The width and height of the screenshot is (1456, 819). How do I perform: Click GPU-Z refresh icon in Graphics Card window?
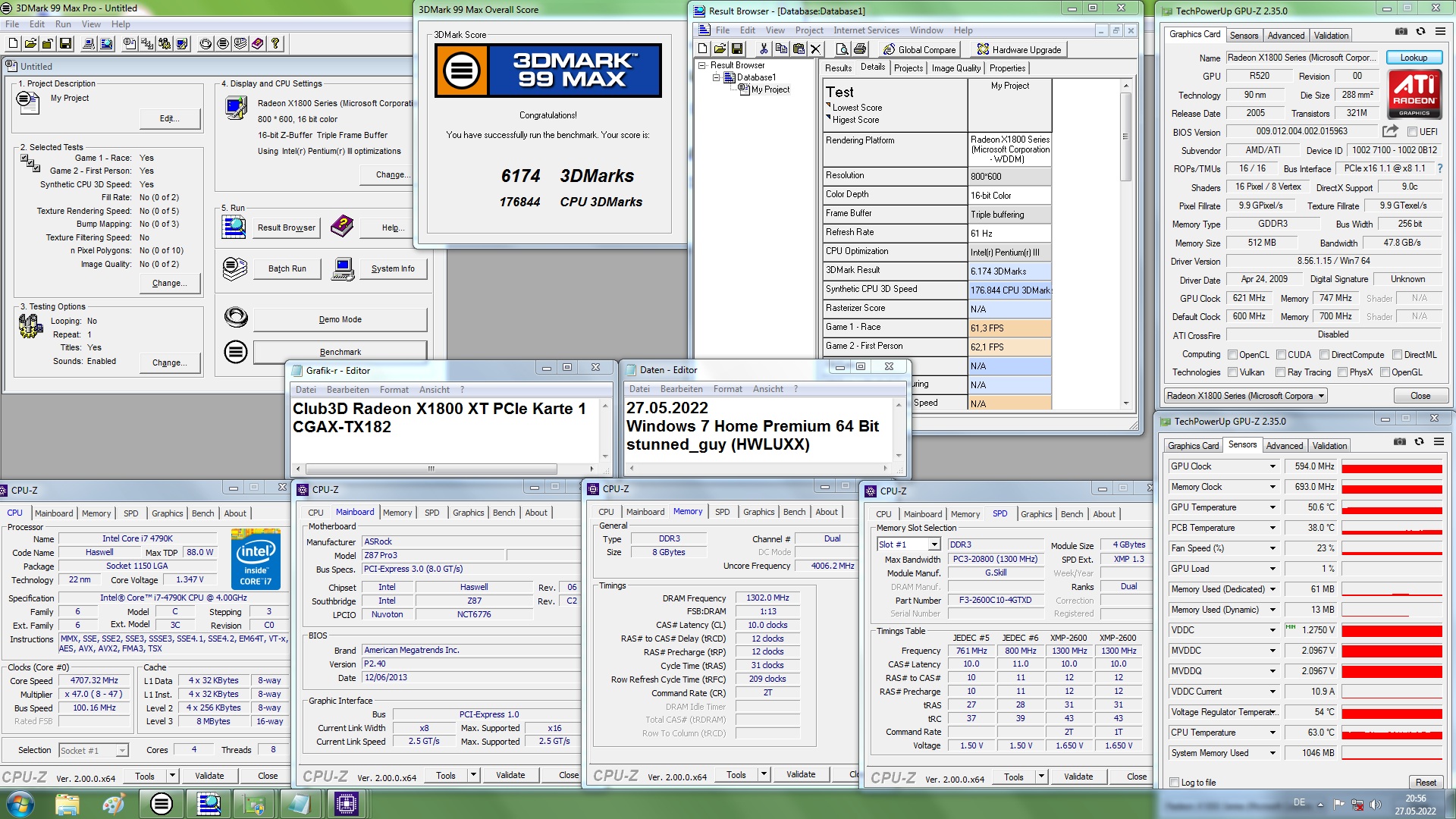click(x=1420, y=32)
